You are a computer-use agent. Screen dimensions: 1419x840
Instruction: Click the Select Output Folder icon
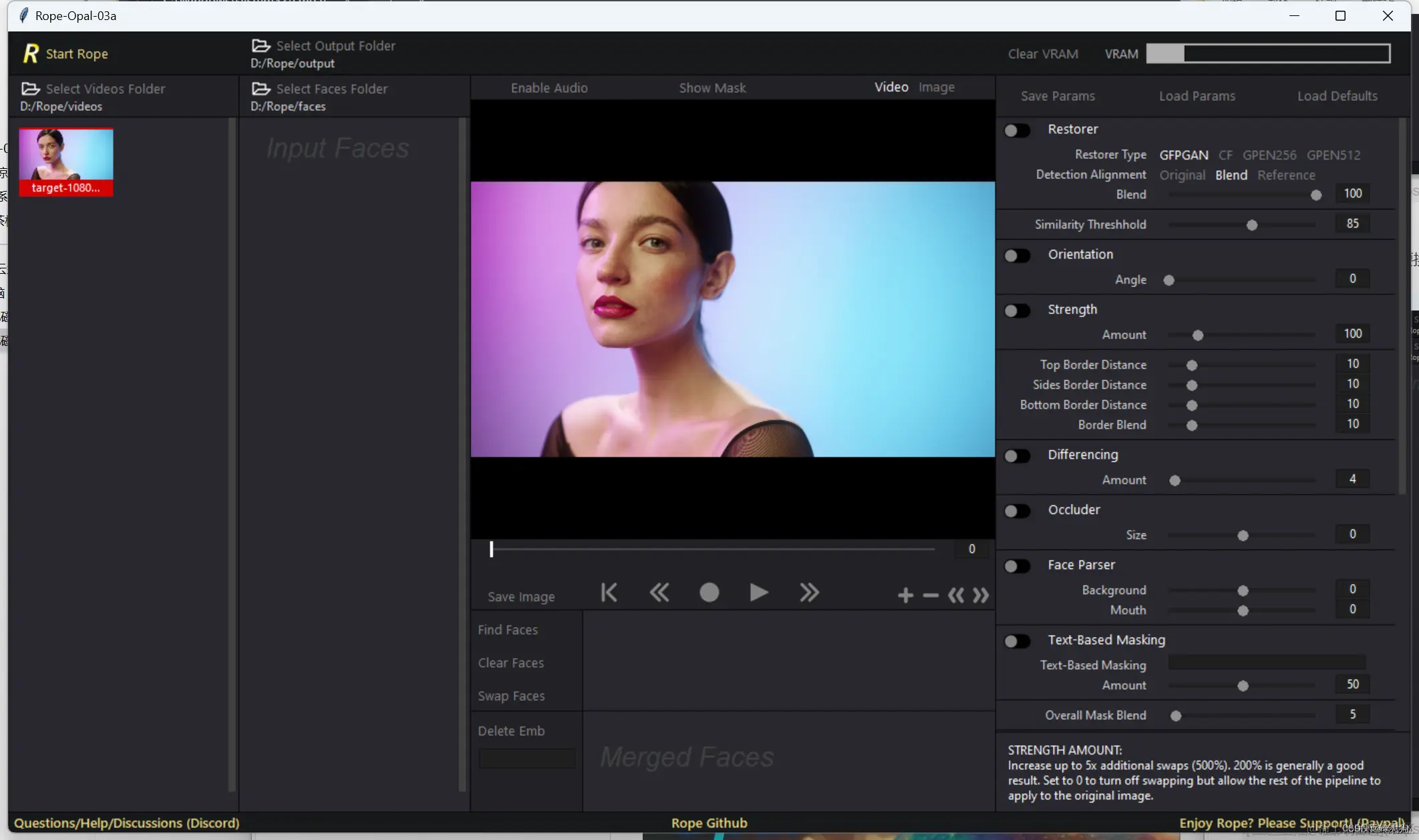(261, 45)
